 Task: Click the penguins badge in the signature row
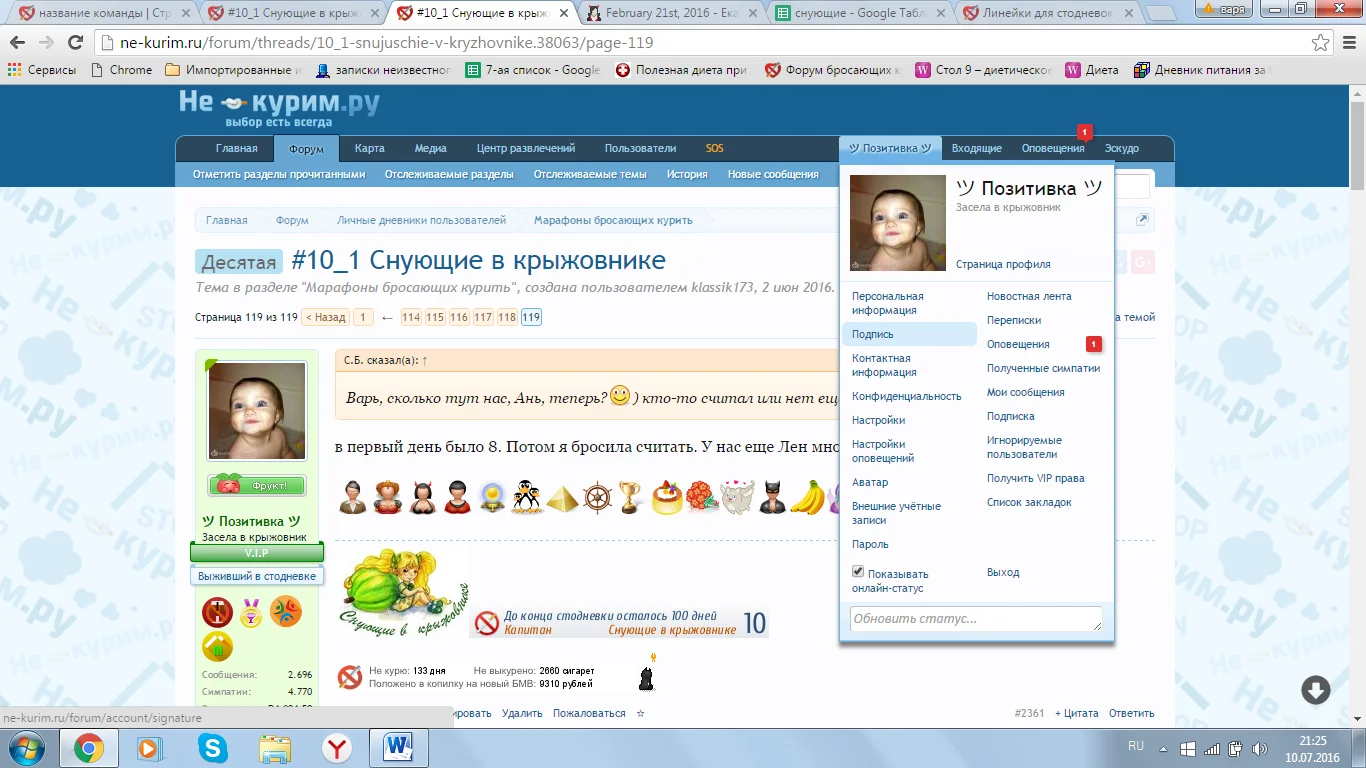tap(527, 497)
